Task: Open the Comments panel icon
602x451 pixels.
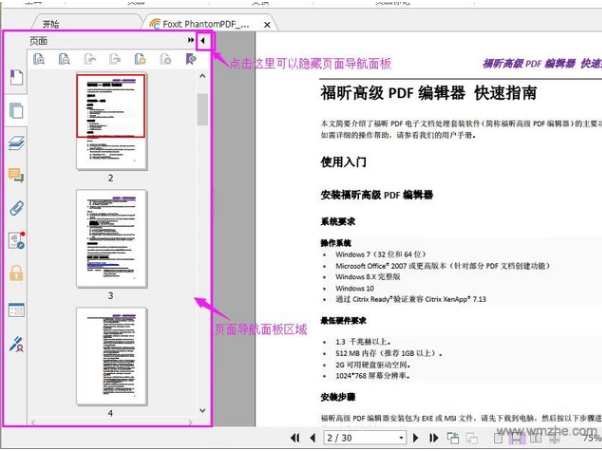Action: click(16, 175)
